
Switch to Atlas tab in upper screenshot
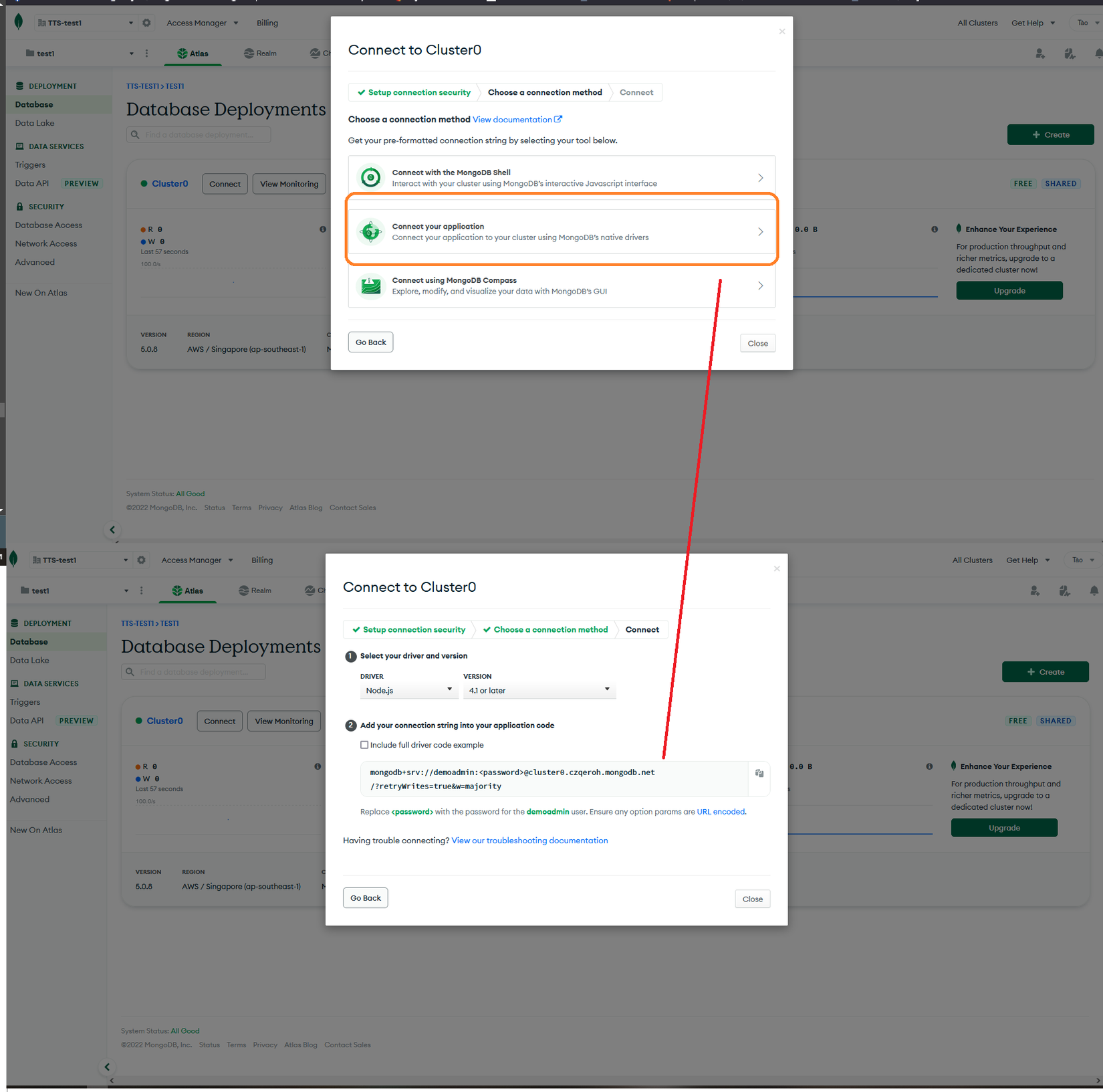(193, 53)
